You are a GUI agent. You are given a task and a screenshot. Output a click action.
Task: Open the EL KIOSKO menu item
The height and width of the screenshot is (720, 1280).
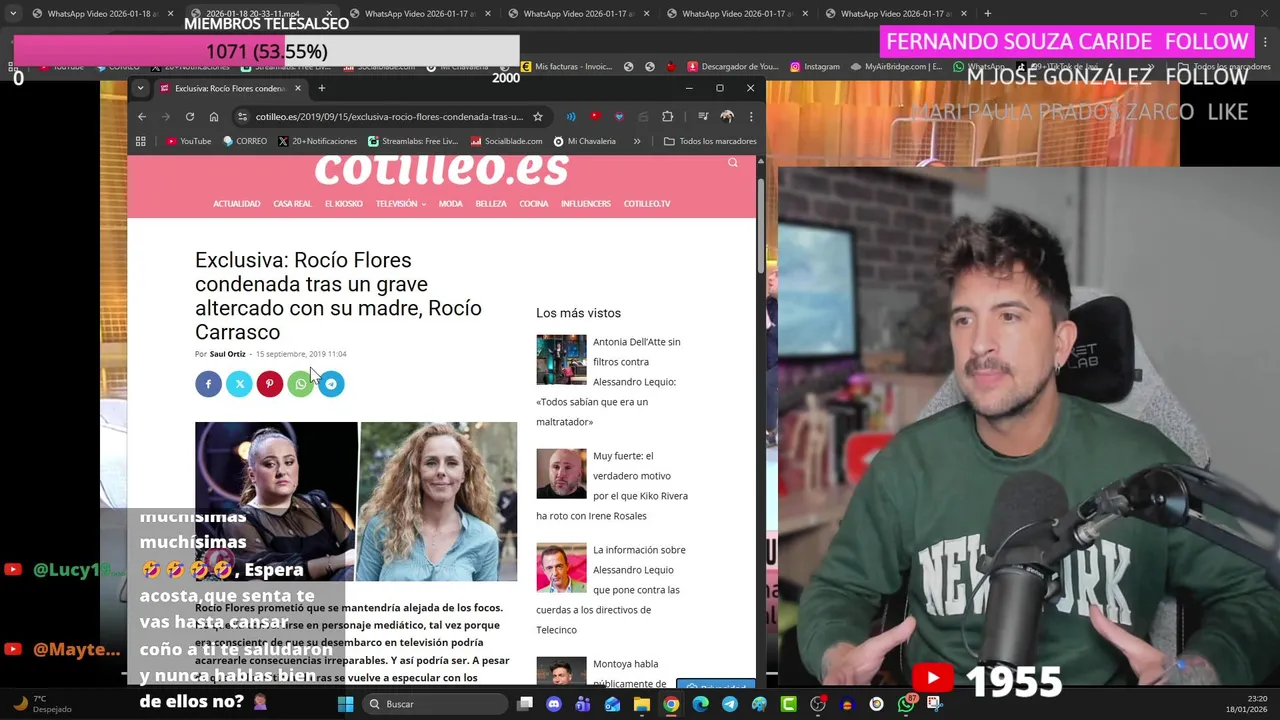point(344,204)
